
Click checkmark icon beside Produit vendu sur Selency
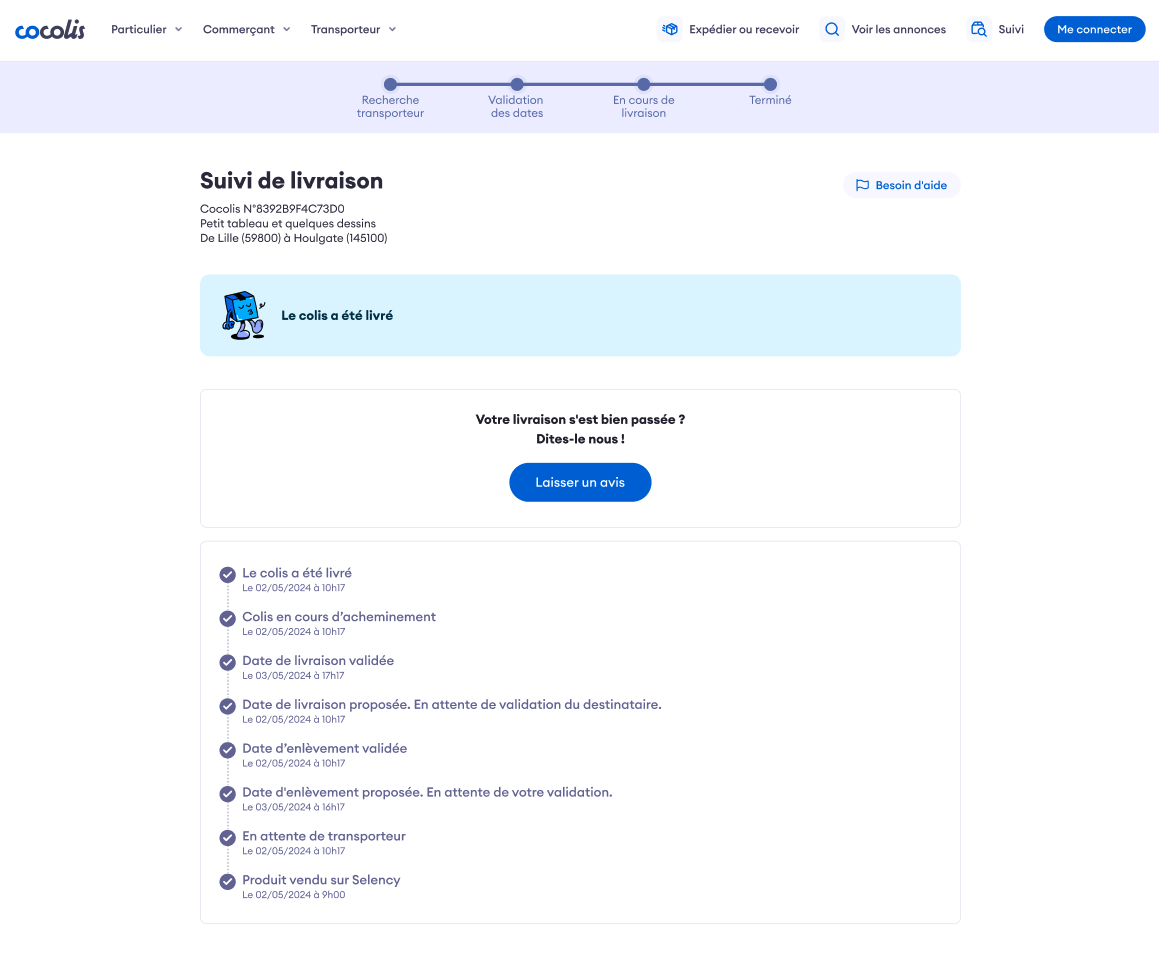(x=228, y=881)
